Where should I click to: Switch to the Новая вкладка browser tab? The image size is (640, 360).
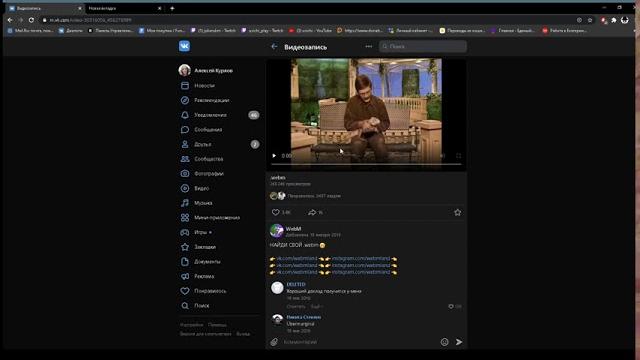pyautogui.click(x=124, y=8)
